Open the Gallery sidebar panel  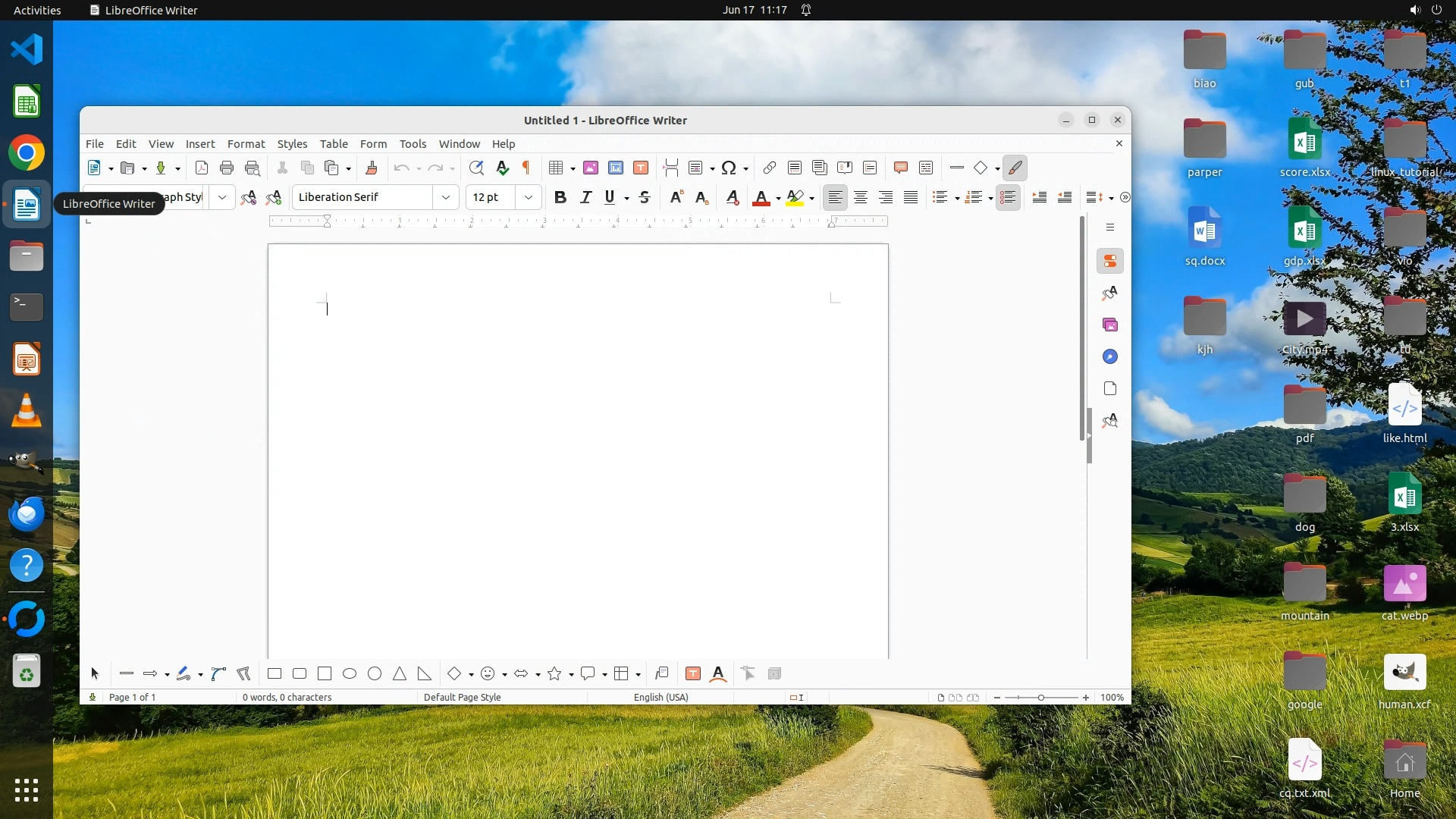[x=1110, y=325]
